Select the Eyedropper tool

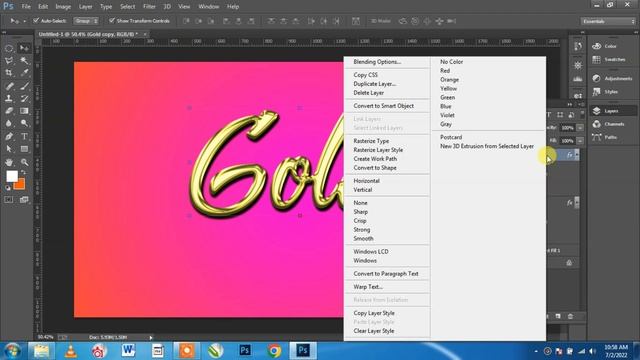pyautogui.click(x=24, y=73)
